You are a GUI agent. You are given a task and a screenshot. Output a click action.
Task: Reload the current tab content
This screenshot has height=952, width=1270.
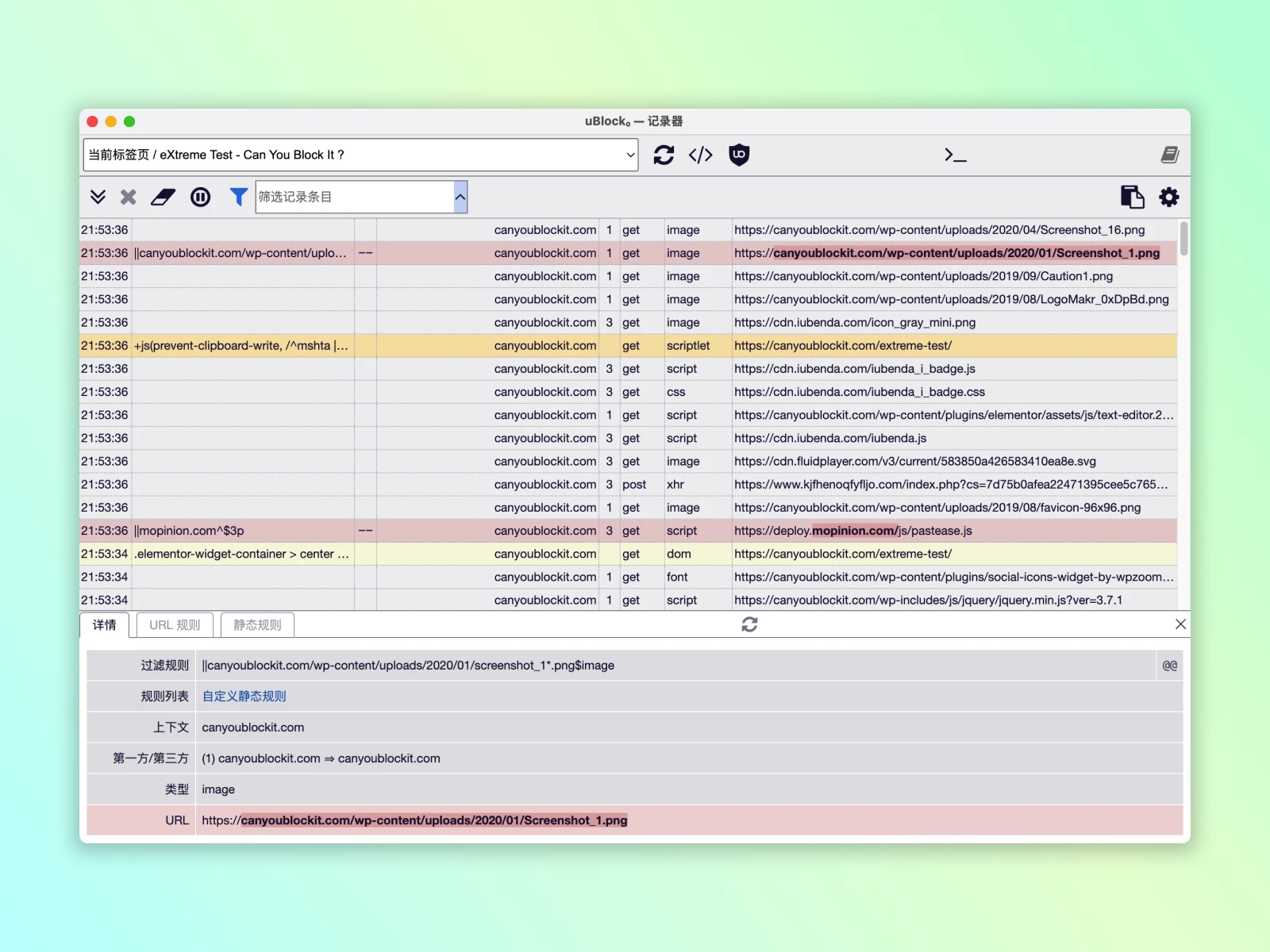coord(664,155)
